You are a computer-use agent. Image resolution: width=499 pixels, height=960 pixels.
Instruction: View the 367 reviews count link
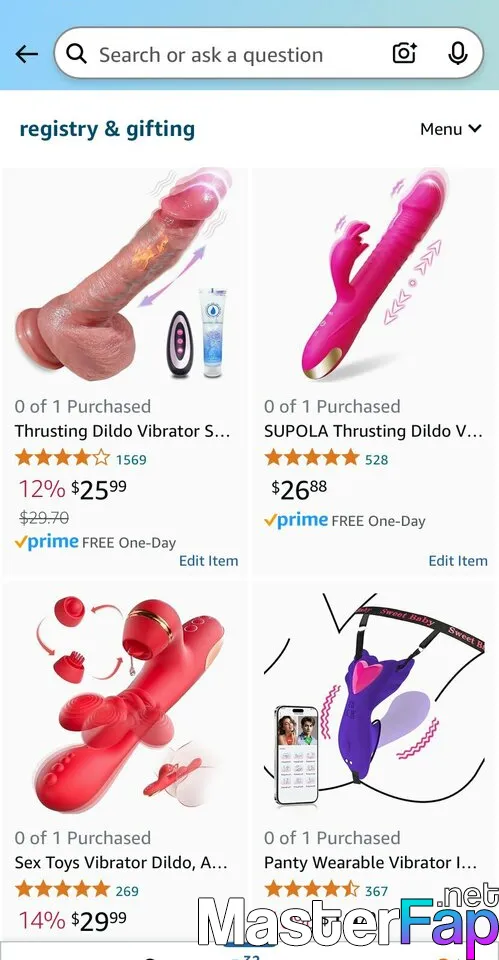377,891
